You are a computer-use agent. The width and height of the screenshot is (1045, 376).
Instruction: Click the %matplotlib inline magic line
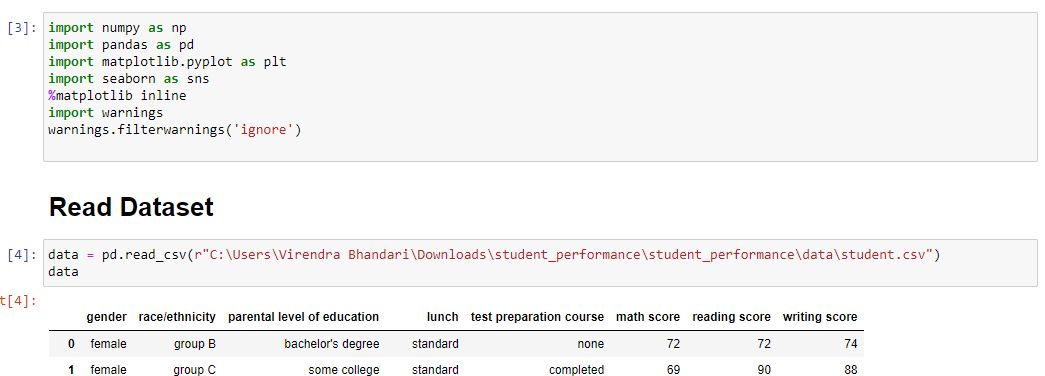(x=117, y=95)
